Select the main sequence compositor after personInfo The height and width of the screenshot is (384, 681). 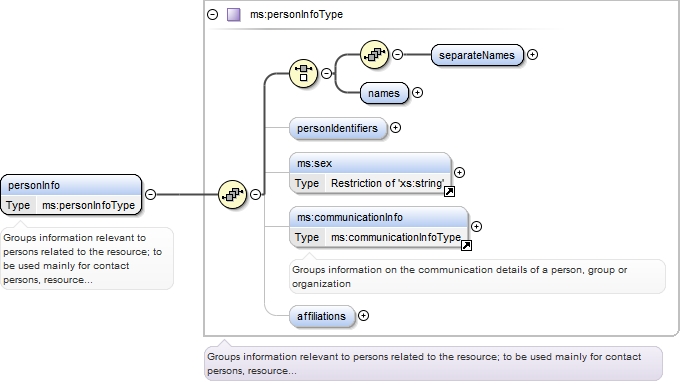(232, 194)
